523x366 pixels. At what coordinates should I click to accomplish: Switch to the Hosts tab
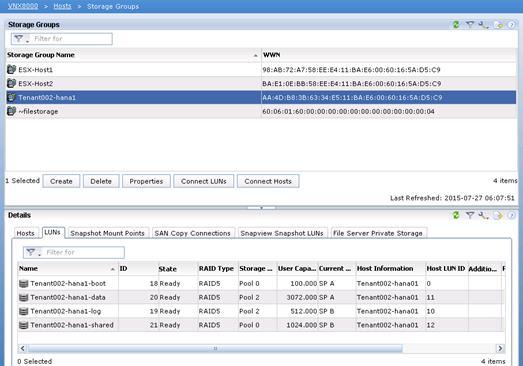(26, 233)
